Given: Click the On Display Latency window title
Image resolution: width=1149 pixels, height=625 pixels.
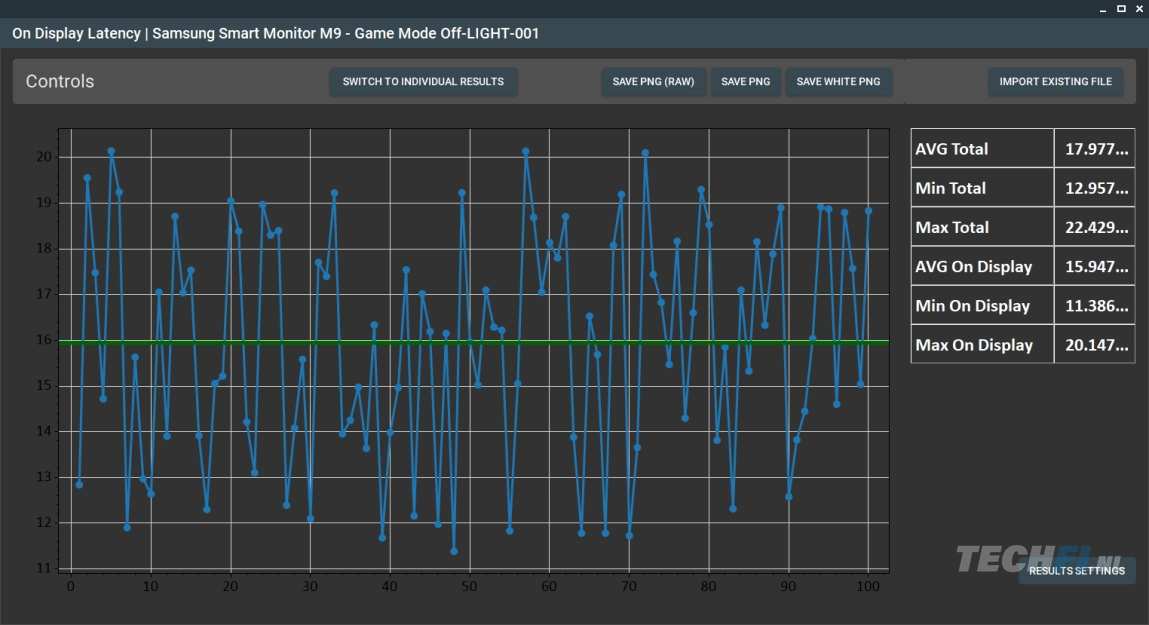Looking at the screenshot, I should (x=276, y=34).
